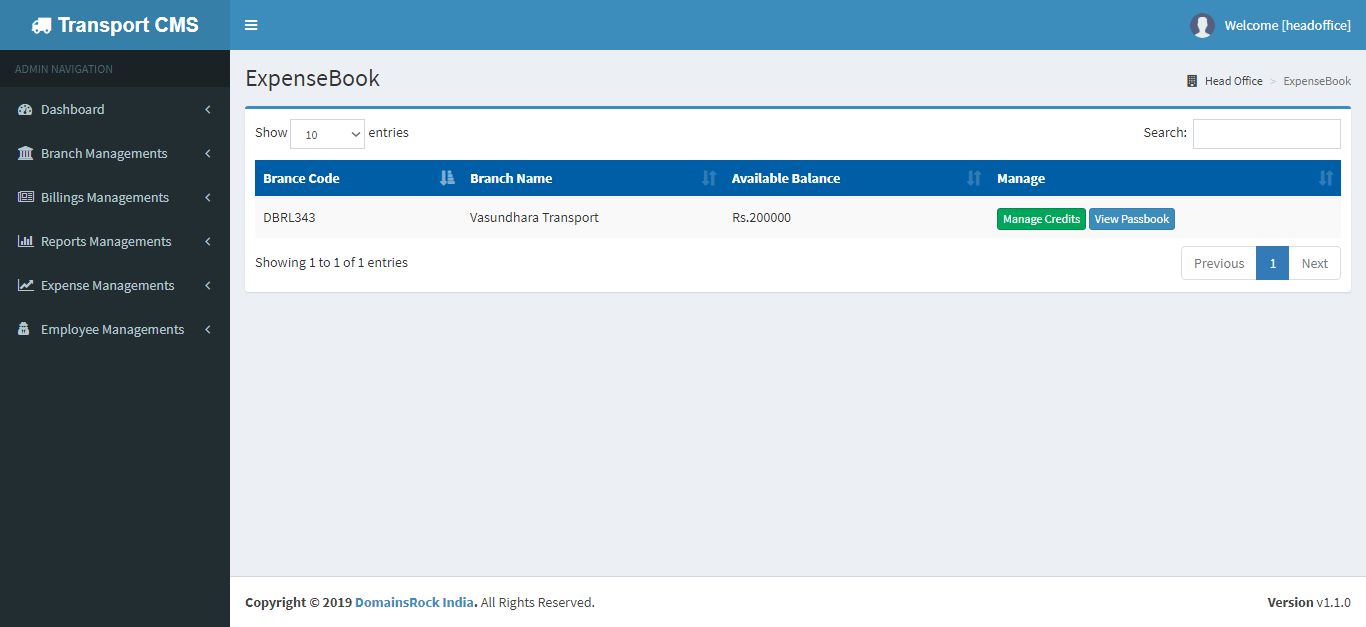This screenshot has height=627, width=1366.
Task: Click View Passbook button
Action: pos(1131,219)
